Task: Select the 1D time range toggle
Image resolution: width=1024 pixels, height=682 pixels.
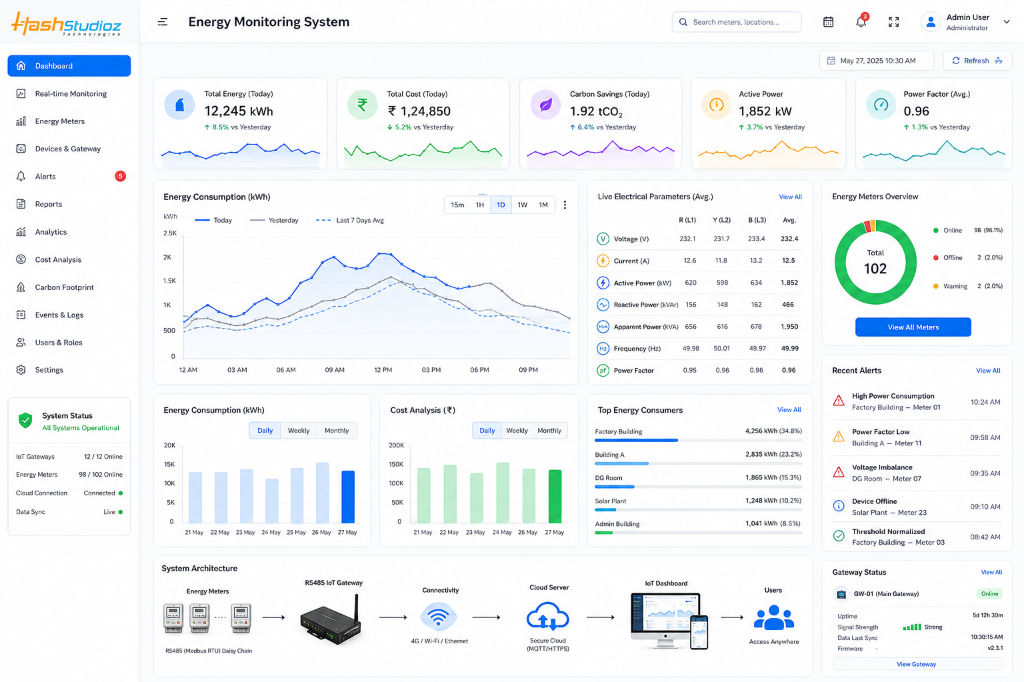Action: [501, 205]
